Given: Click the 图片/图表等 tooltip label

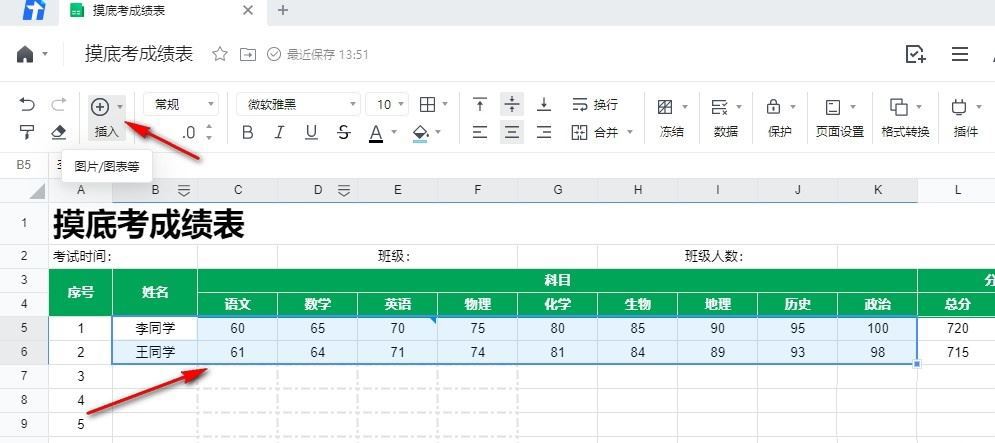Looking at the screenshot, I should pyautogui.click(x=107, y=167).
